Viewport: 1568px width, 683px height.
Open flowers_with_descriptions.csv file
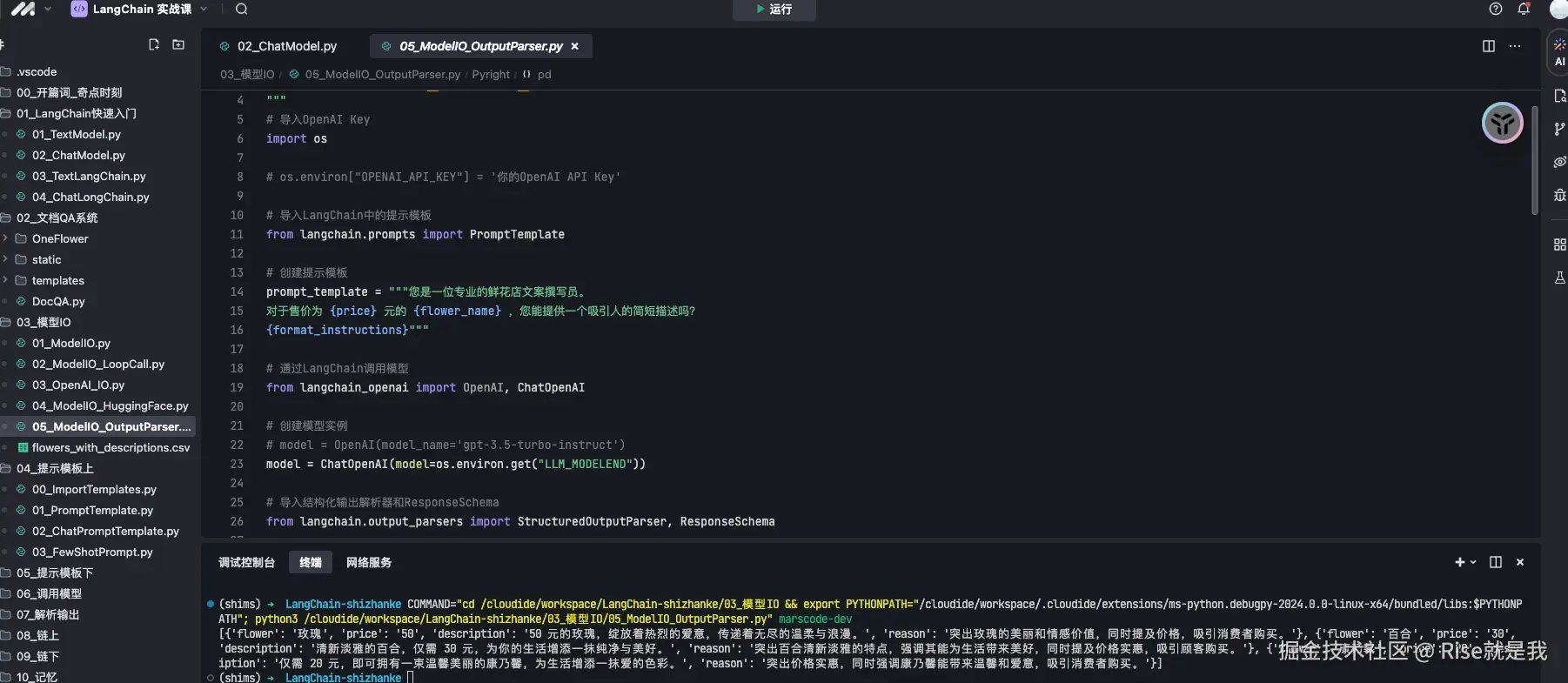click(x=111, y=447)
